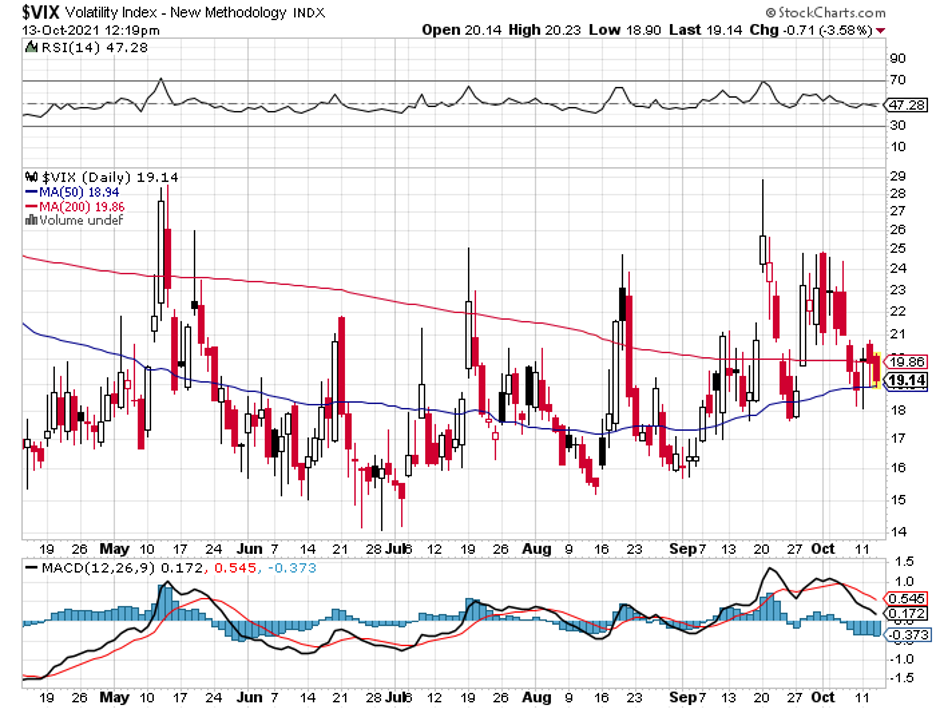The image size is (936, 710).
Task: Click the 'Volatility Index - New Methodology' title
Action: [176, 12]
